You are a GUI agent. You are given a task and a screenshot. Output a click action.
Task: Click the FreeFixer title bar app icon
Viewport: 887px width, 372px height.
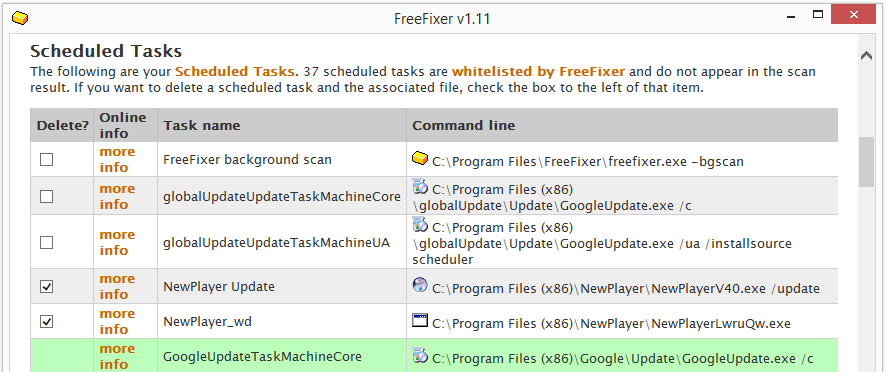pyautogui.click(x=20, y=18)
